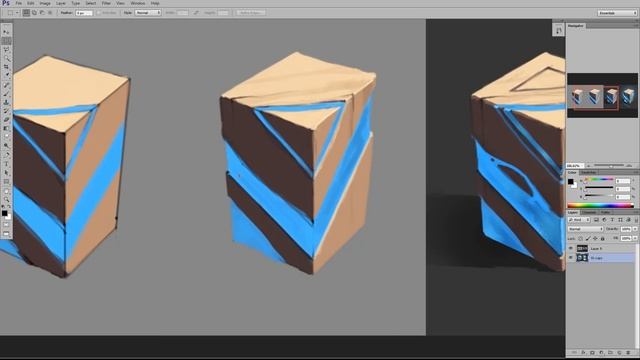Select the Rectangular Marquee tool in toolbox
Screen dimensions: 640x360
(x=6, y=41)
